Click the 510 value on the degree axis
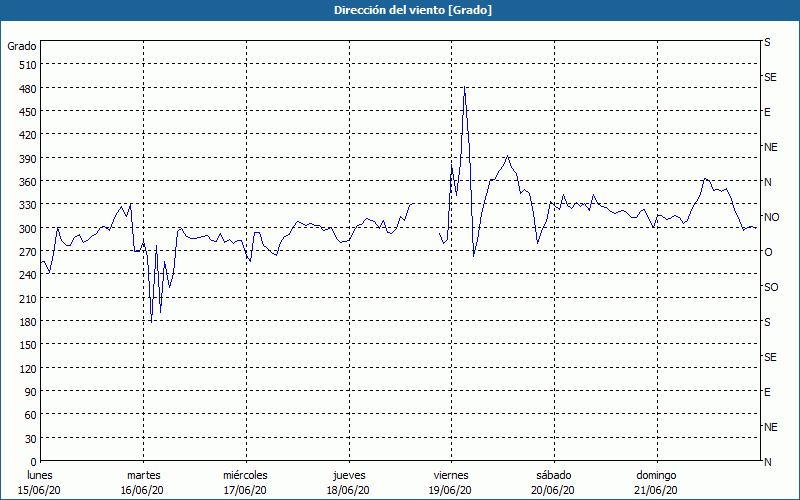 point(28,65)
